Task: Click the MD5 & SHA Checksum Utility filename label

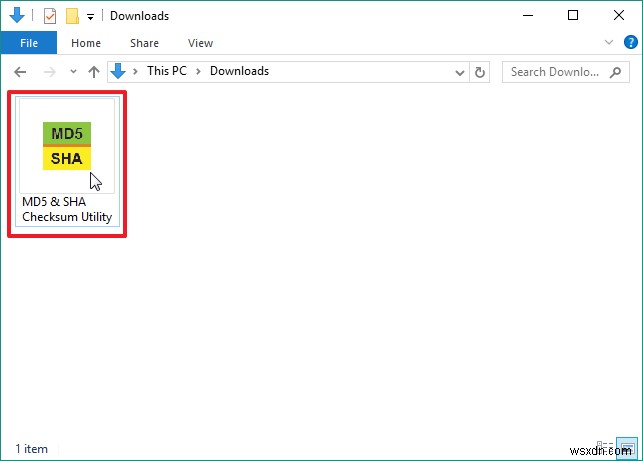Action: pyautogui.click(x=67, y=209)
